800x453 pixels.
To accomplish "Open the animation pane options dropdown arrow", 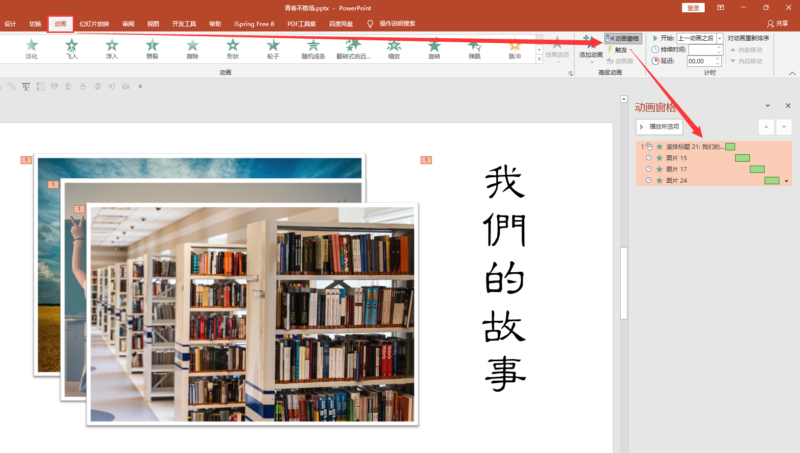I will [767, 106].
